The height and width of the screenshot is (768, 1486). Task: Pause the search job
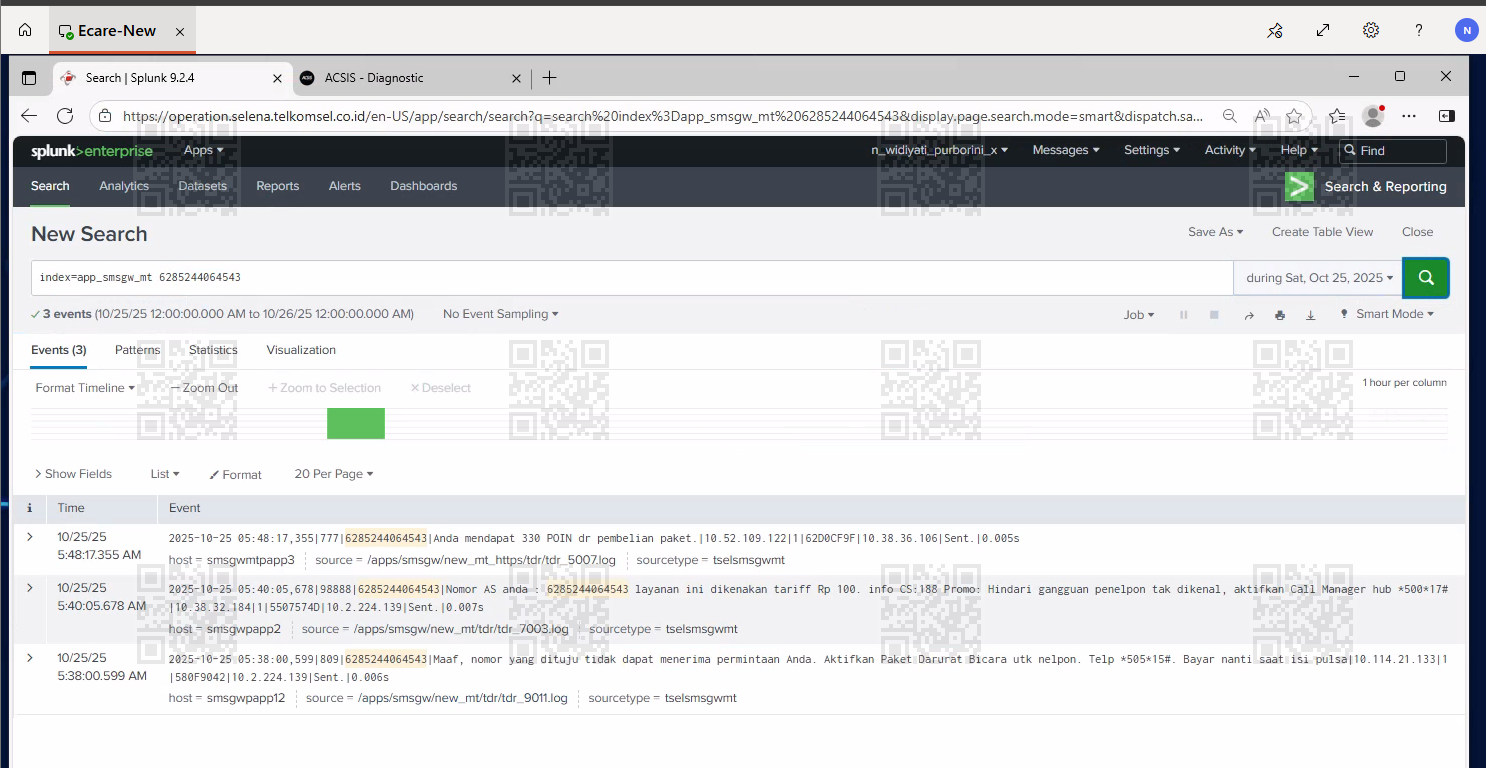(1184, 315)
